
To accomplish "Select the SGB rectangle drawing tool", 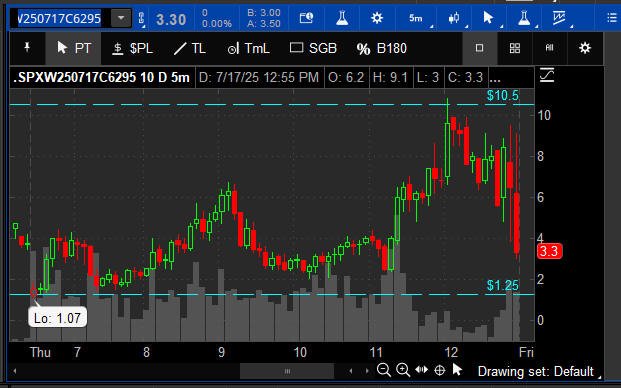I will point(313,48).
